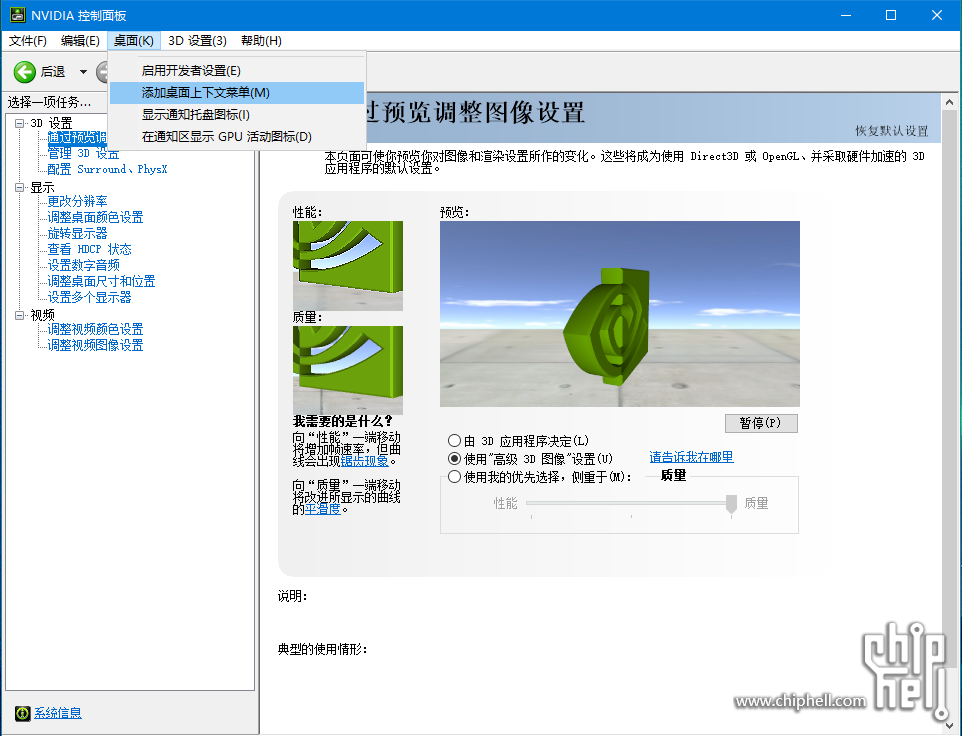Image resolution: width=962 pixels, height=736 pixels.
Task: Choose 显示通知托盘图标(I) entry
Action: [237, 115]
